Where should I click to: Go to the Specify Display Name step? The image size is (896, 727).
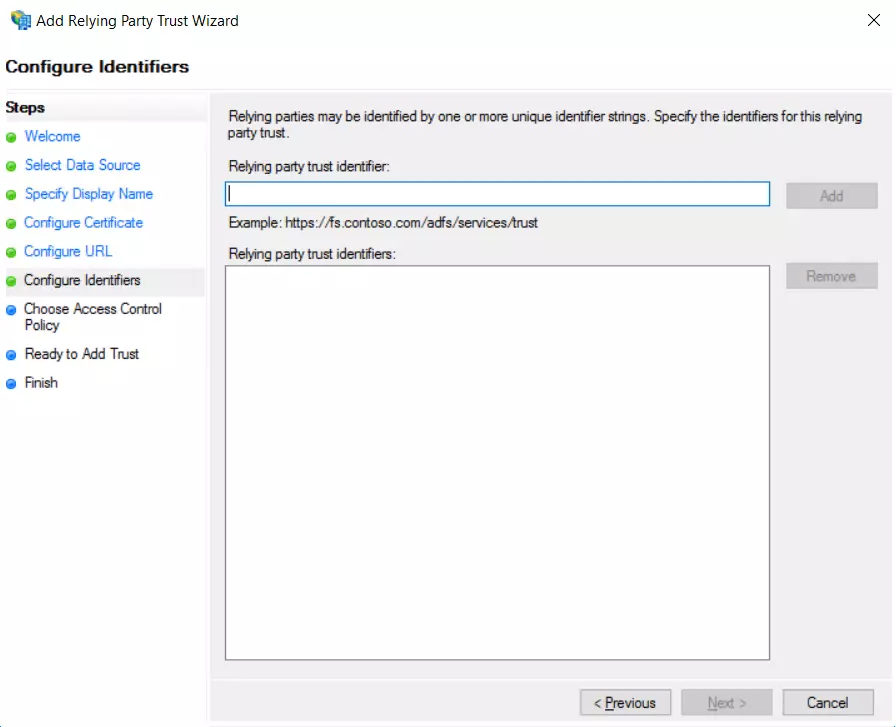coord(88,194)
